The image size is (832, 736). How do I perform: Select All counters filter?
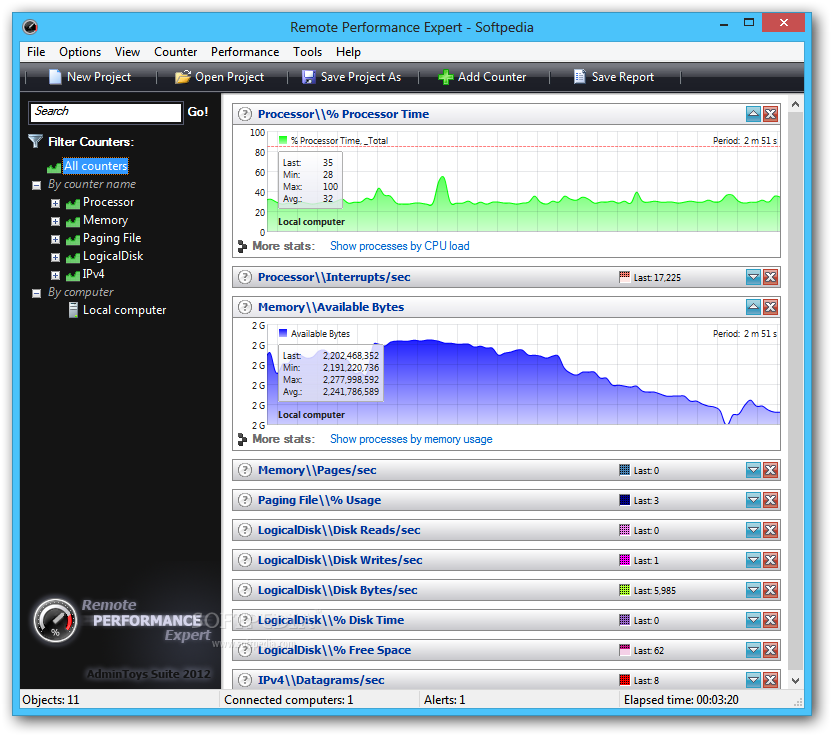click(96, 166)
